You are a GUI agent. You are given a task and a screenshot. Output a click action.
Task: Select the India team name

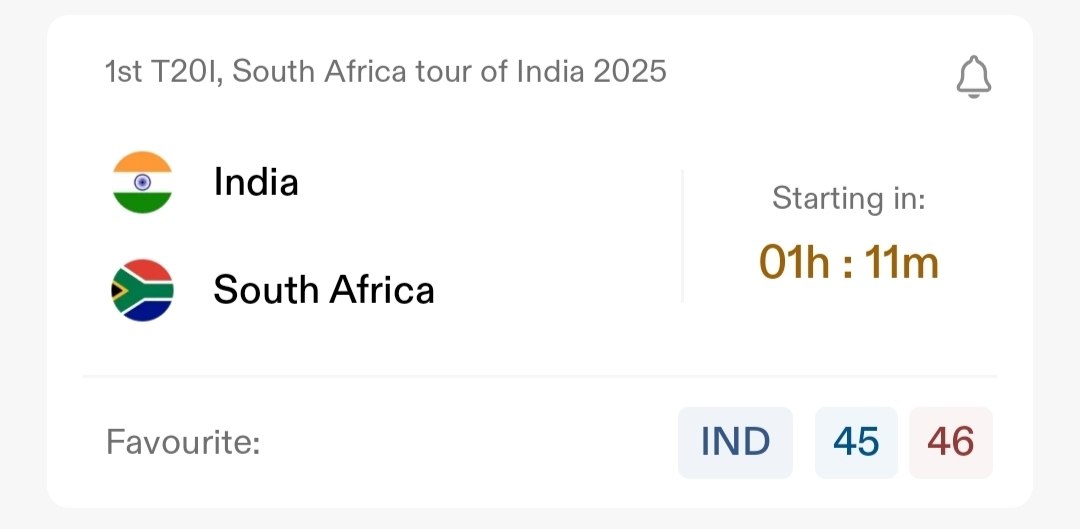click(x=256, y=182)
